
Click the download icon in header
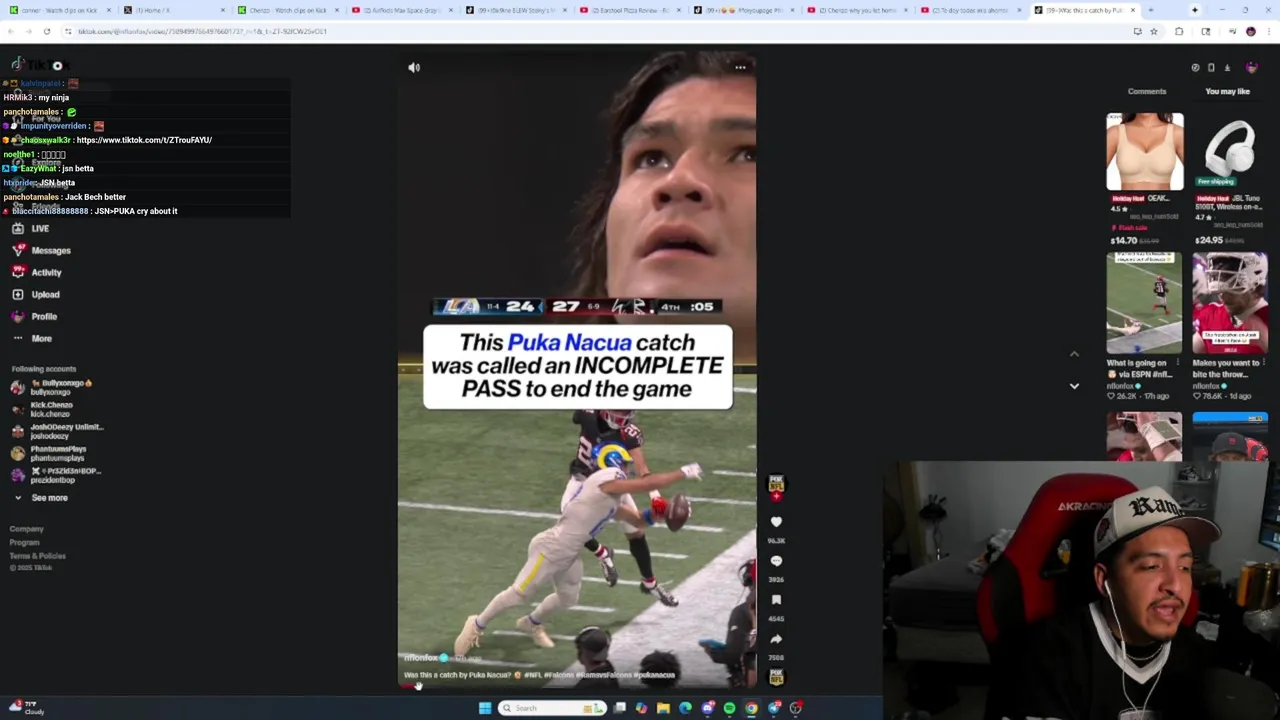coord(1227,67)
